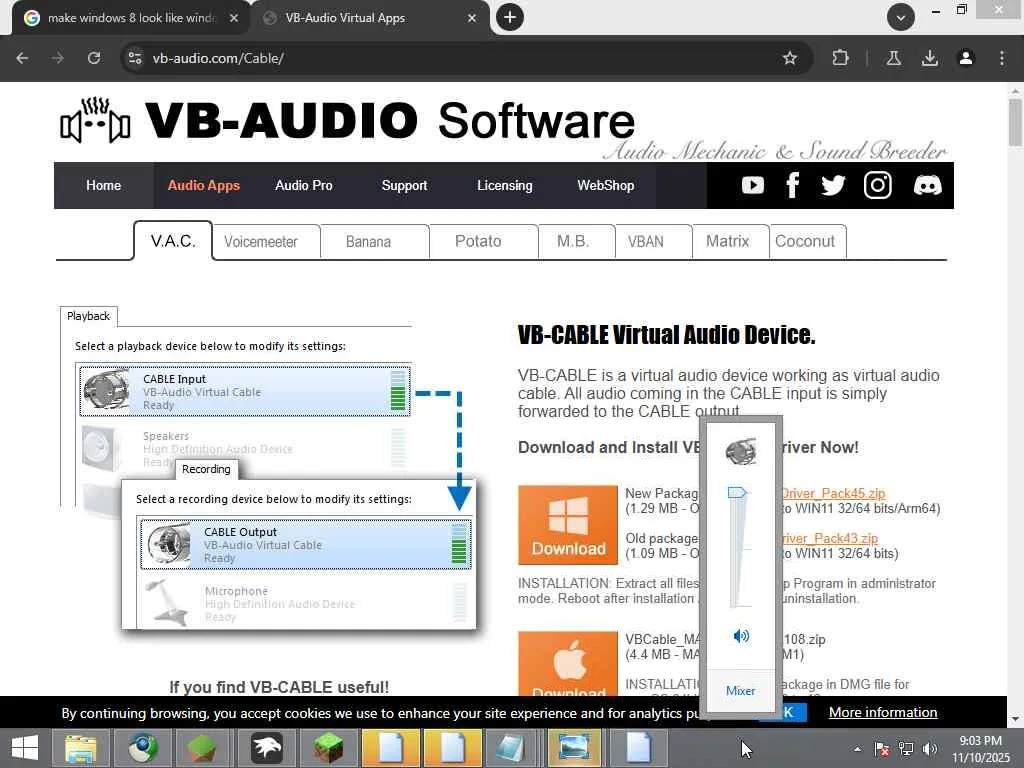
Task: View site information icon in address bar
Action: coord(135,58)
